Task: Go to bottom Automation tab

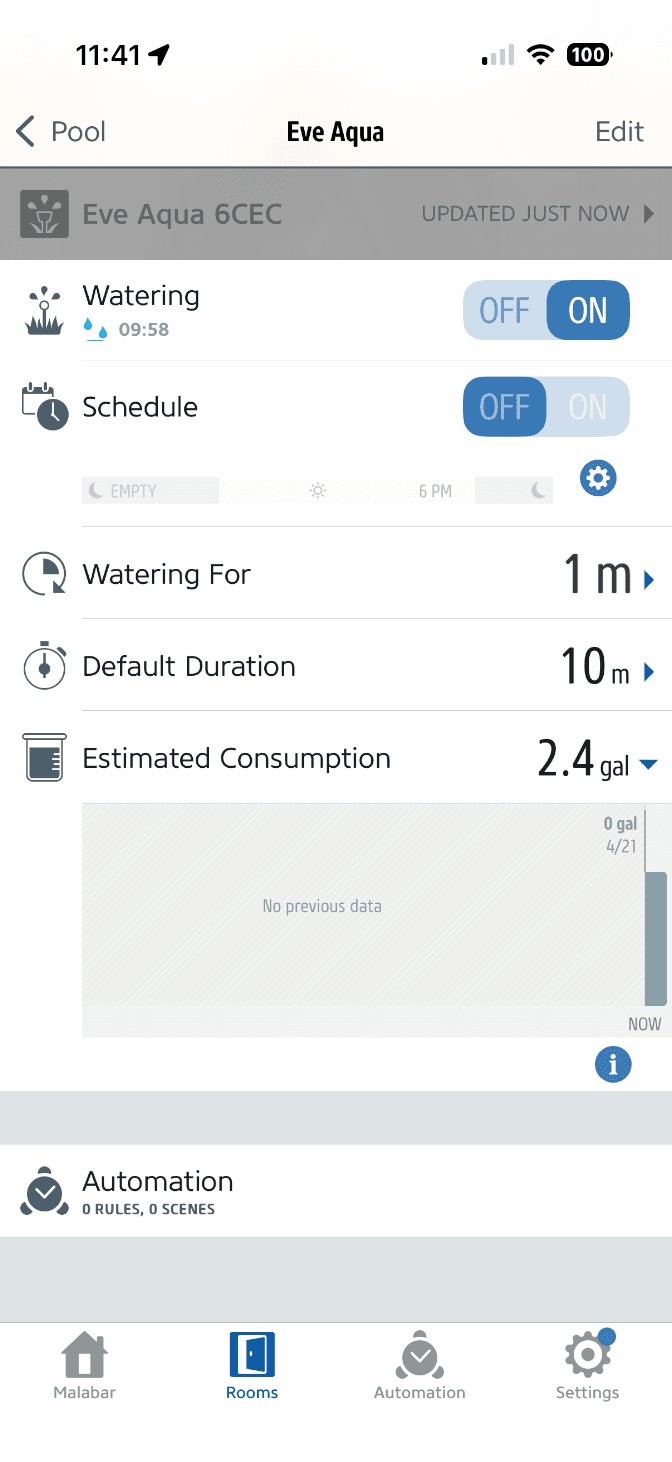Action: coord(419,1367)
